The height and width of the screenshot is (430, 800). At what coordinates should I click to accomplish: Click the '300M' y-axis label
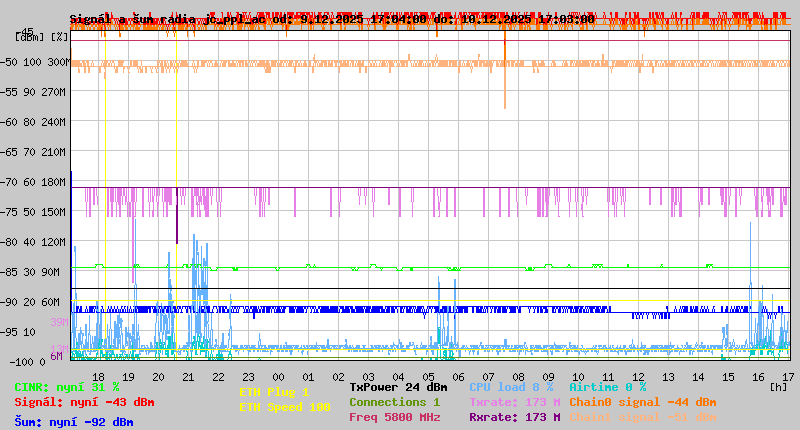[58, 62]
